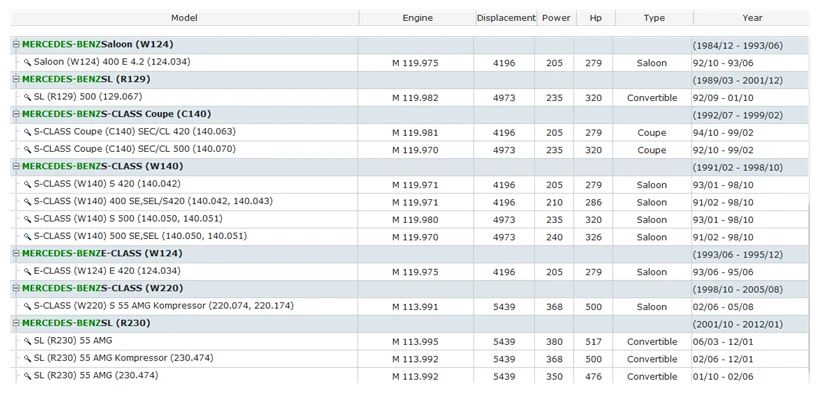Click magnifier icon beside Saloon (W124) 400 E 4.2
The image size is (820, 393).
click(27, 62)
